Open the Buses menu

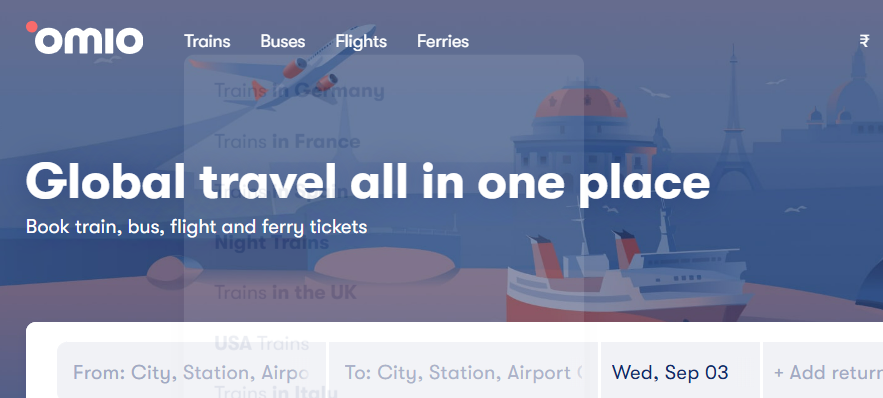pos(283,41)
